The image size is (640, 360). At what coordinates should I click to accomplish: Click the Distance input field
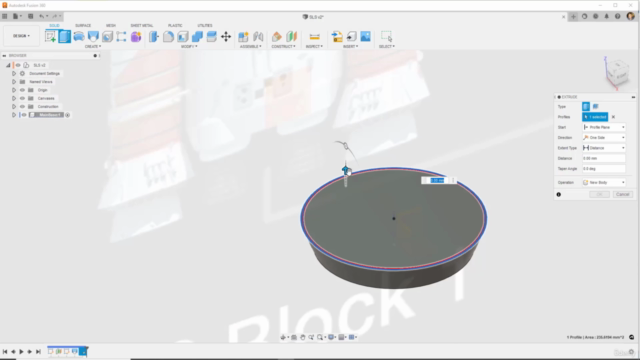point(604,158)
